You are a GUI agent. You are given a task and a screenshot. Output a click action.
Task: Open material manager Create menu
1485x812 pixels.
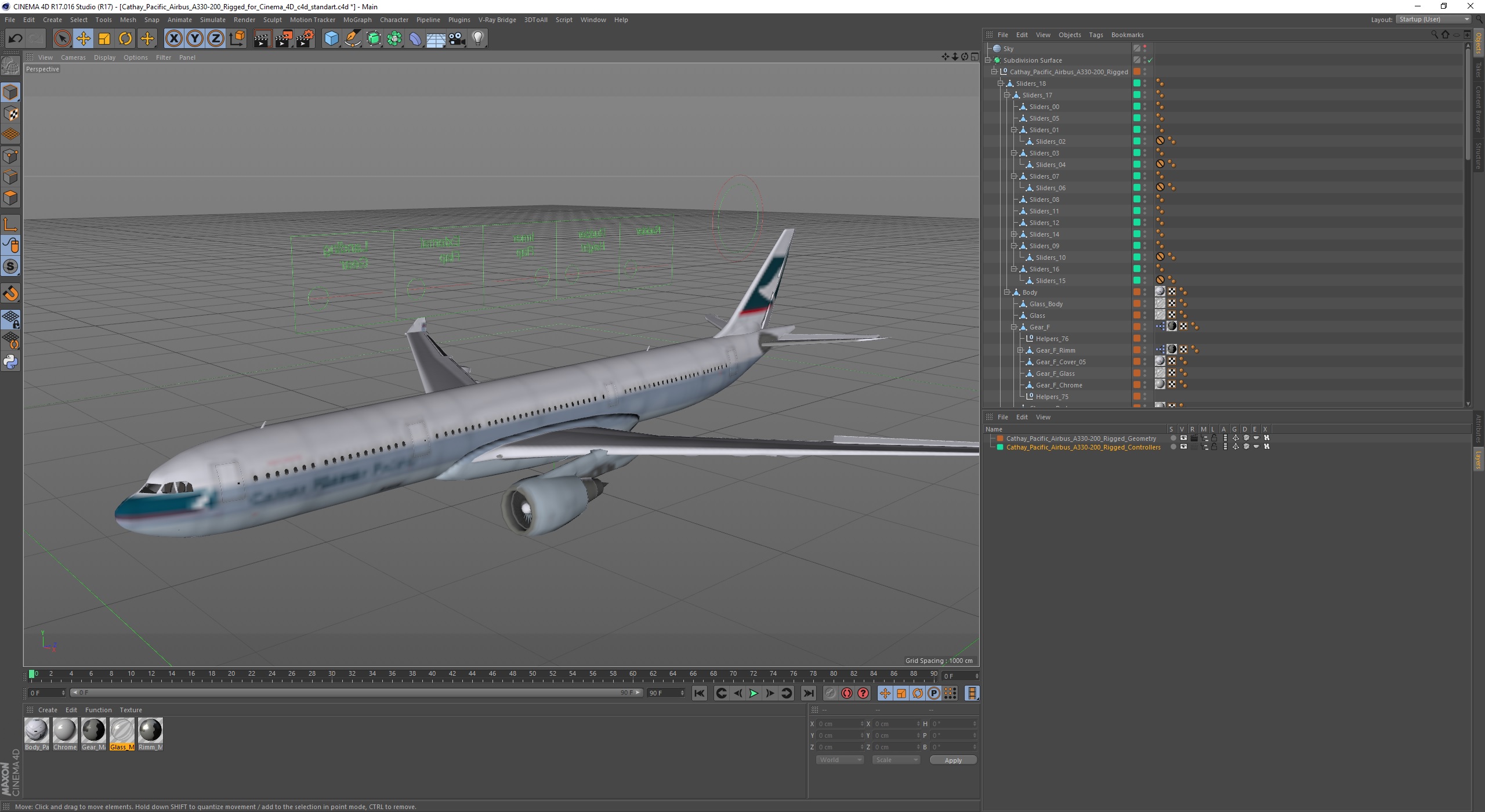click(48, 710)
